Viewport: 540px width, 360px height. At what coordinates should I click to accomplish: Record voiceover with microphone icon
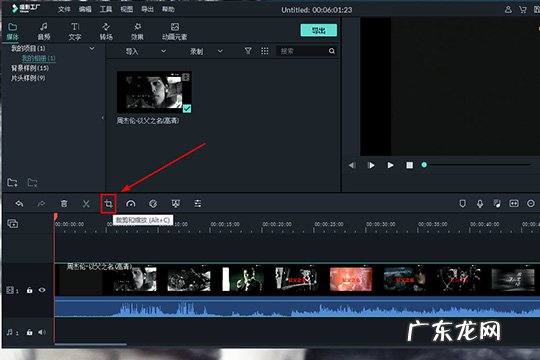[x=480, y=204]
